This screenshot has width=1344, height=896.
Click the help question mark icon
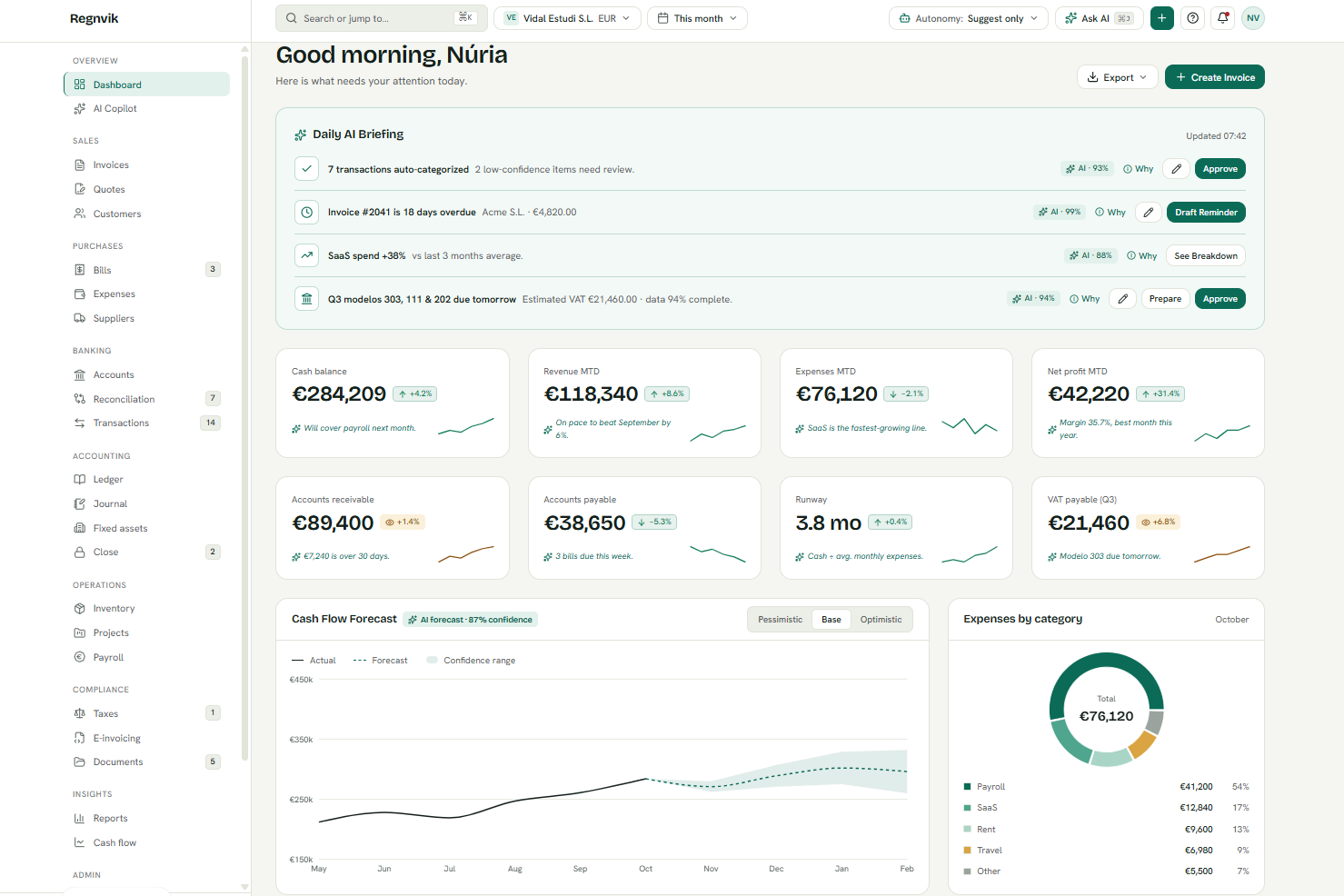click(1192, 18)
